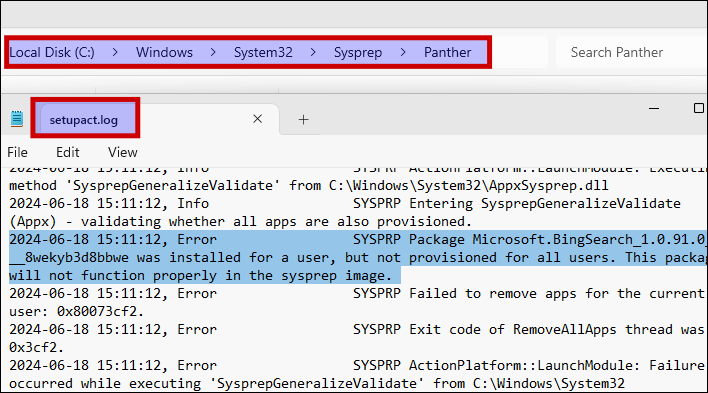
Task: Go to Windows folder breadcrumb
Action: point(164,52)
